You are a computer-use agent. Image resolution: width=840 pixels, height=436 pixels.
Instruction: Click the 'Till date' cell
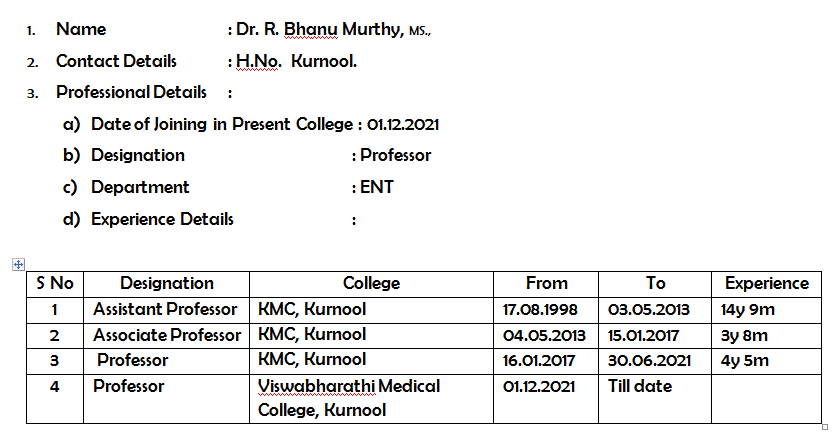click(655, 399)
